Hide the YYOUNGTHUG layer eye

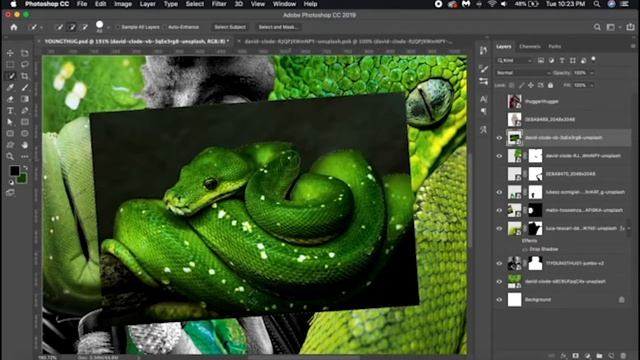coord(499,264)
